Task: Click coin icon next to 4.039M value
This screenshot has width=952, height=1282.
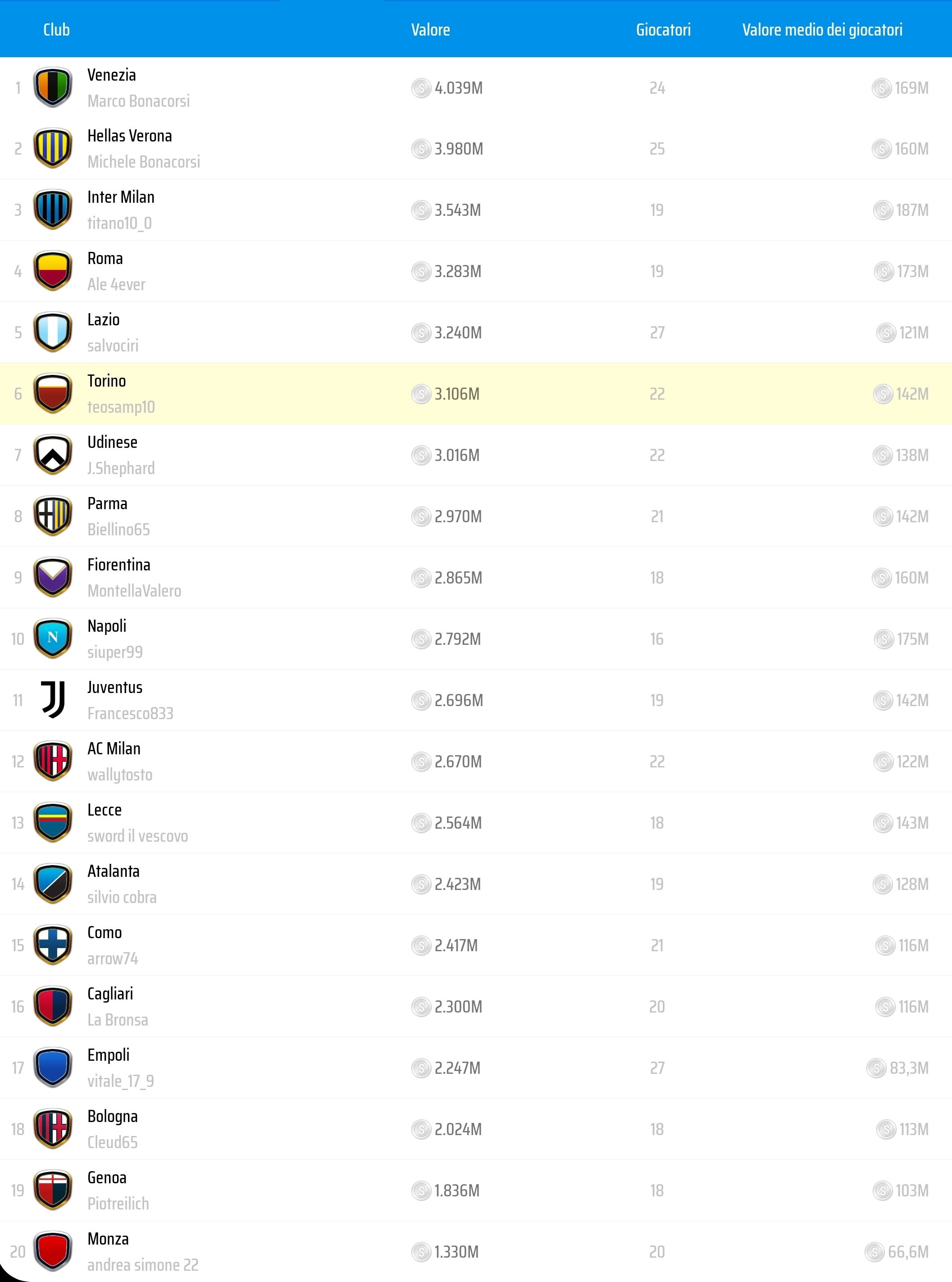Action: coord(421,88)
